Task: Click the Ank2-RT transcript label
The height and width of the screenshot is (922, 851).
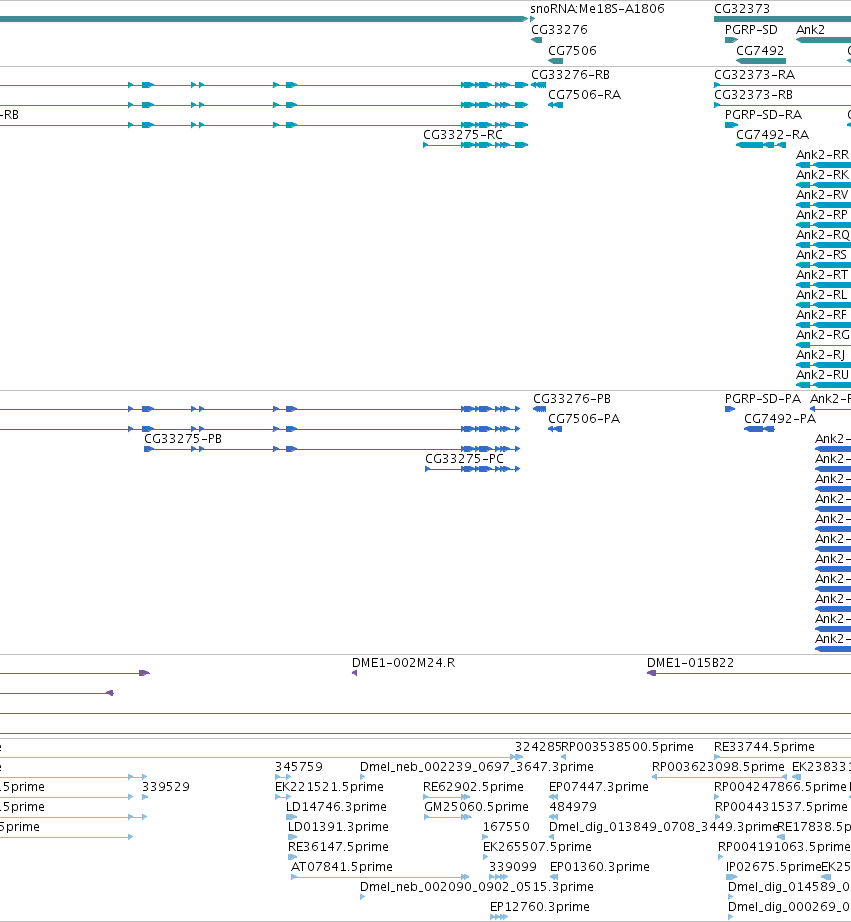Action: click(x=822, y=275)
